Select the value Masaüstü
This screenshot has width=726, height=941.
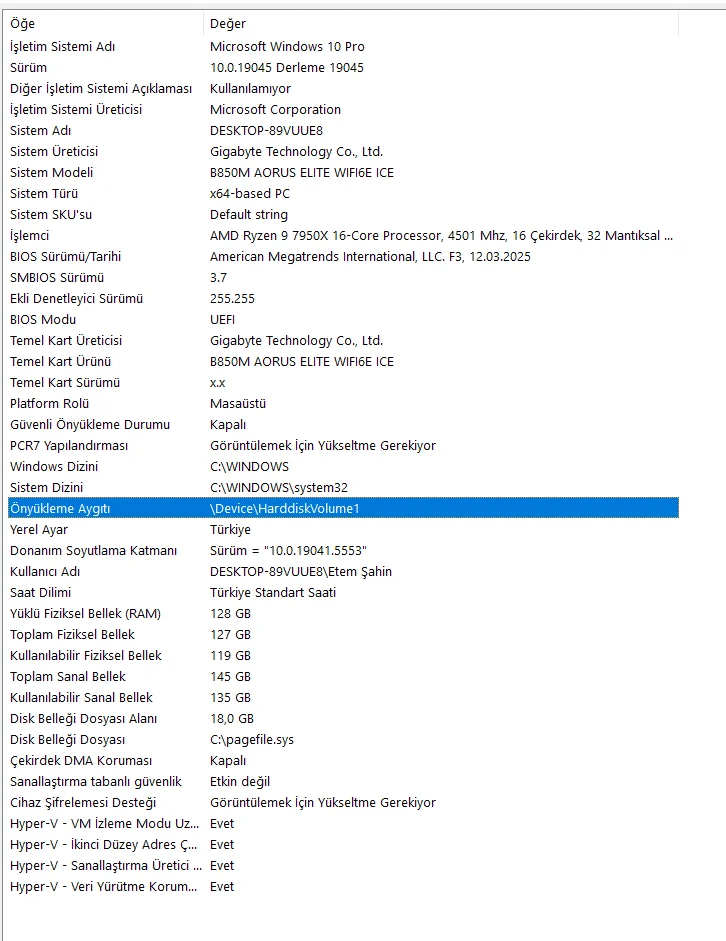click(x=238, y=403)
